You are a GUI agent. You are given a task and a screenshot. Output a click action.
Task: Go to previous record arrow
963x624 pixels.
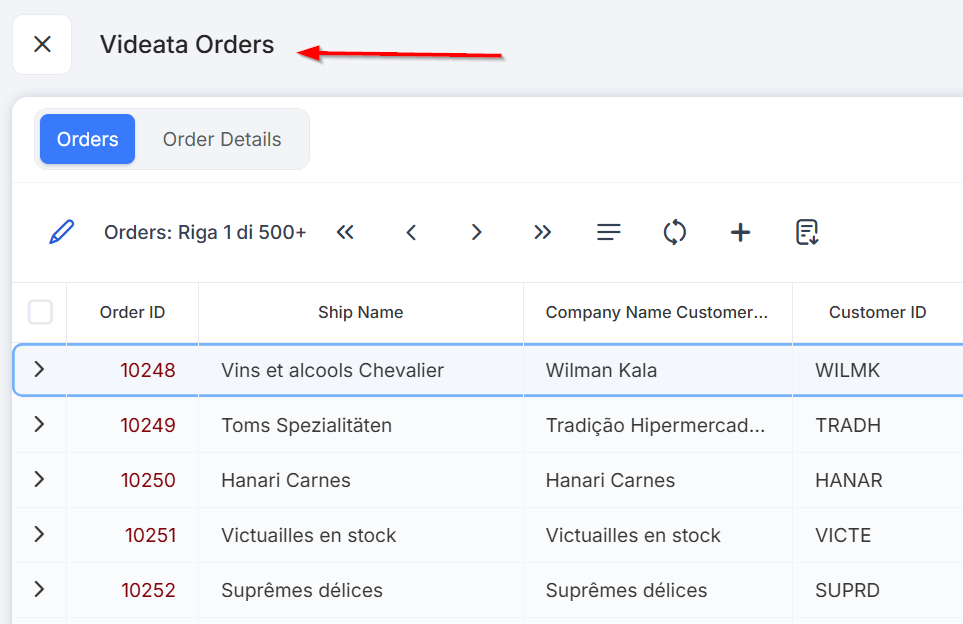click(411, 233)
